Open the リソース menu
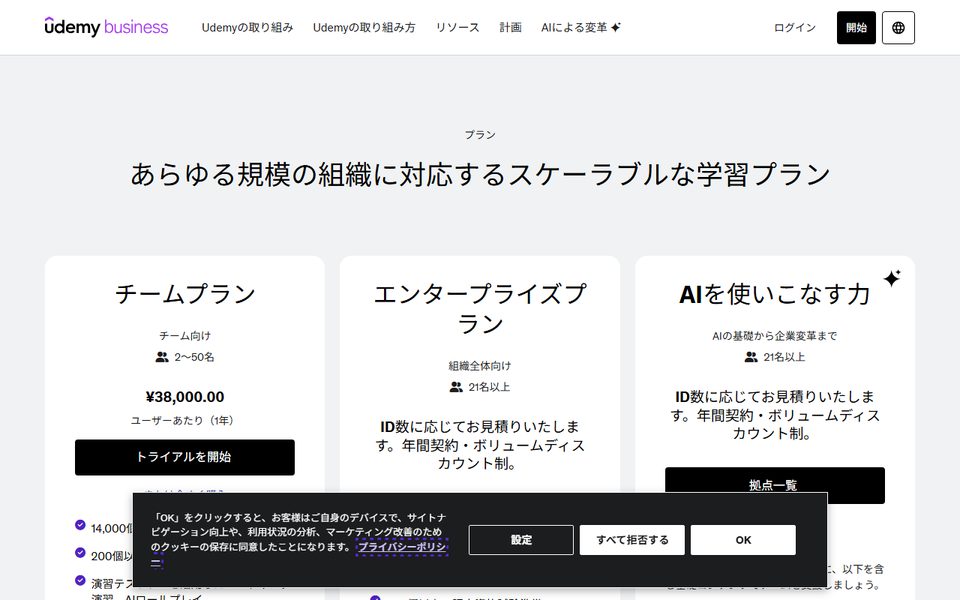960x600 pixels. coord(457,28)
